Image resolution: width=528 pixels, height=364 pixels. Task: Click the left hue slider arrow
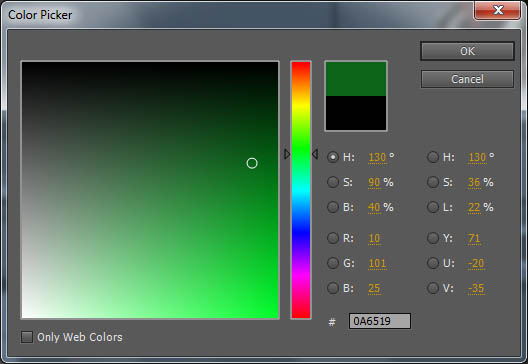coord(287,154)
